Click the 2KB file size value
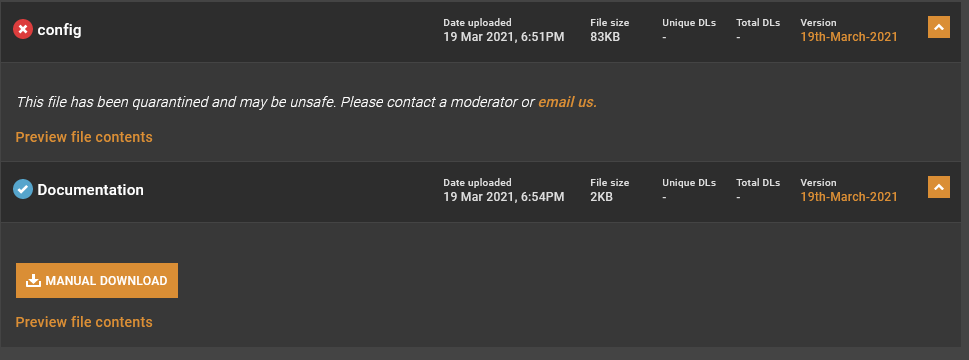This screenshot has width=969, height=360. (x=601, y=197)
